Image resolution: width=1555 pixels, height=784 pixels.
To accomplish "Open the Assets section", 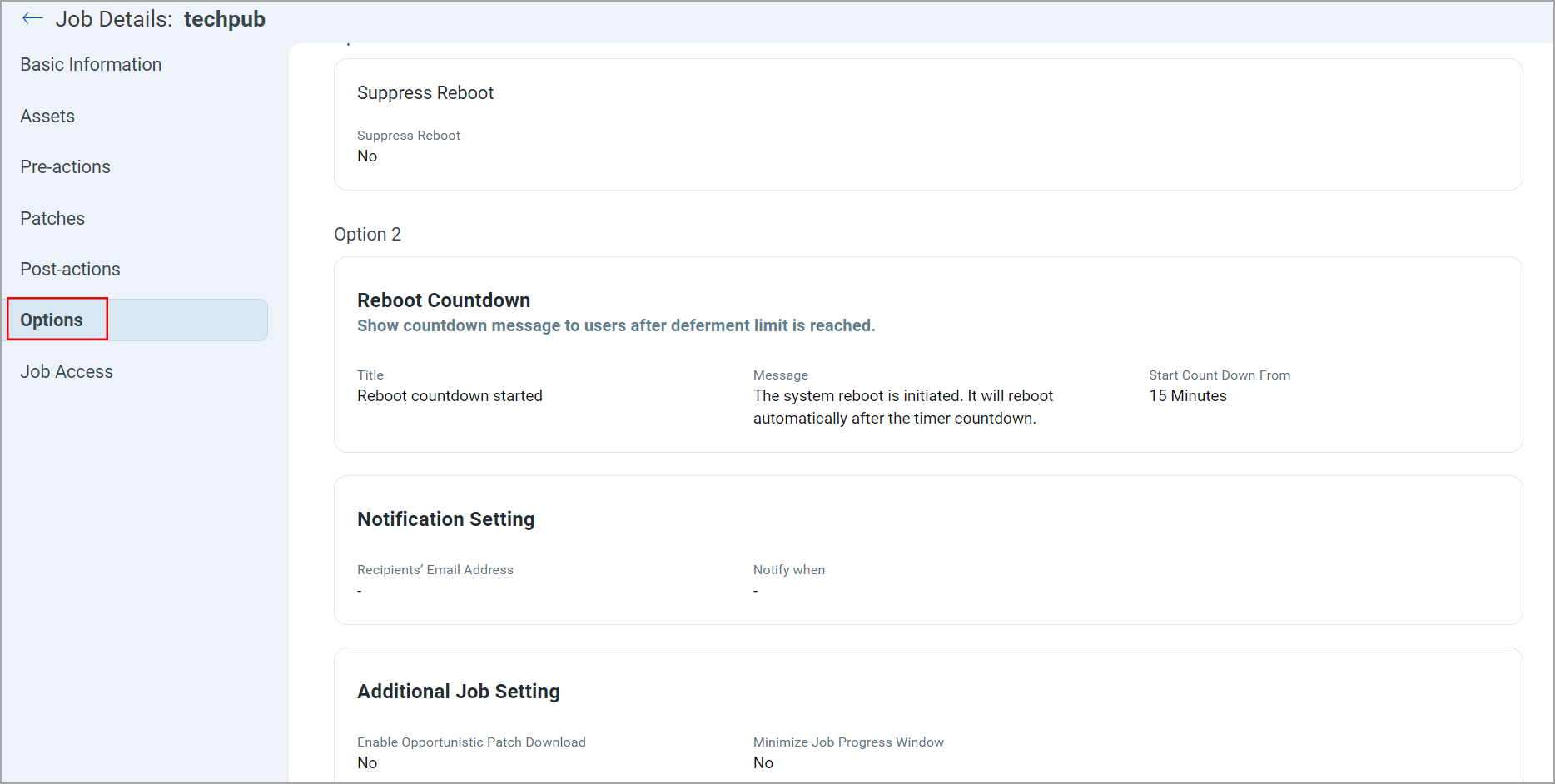I will pos(47,116).
